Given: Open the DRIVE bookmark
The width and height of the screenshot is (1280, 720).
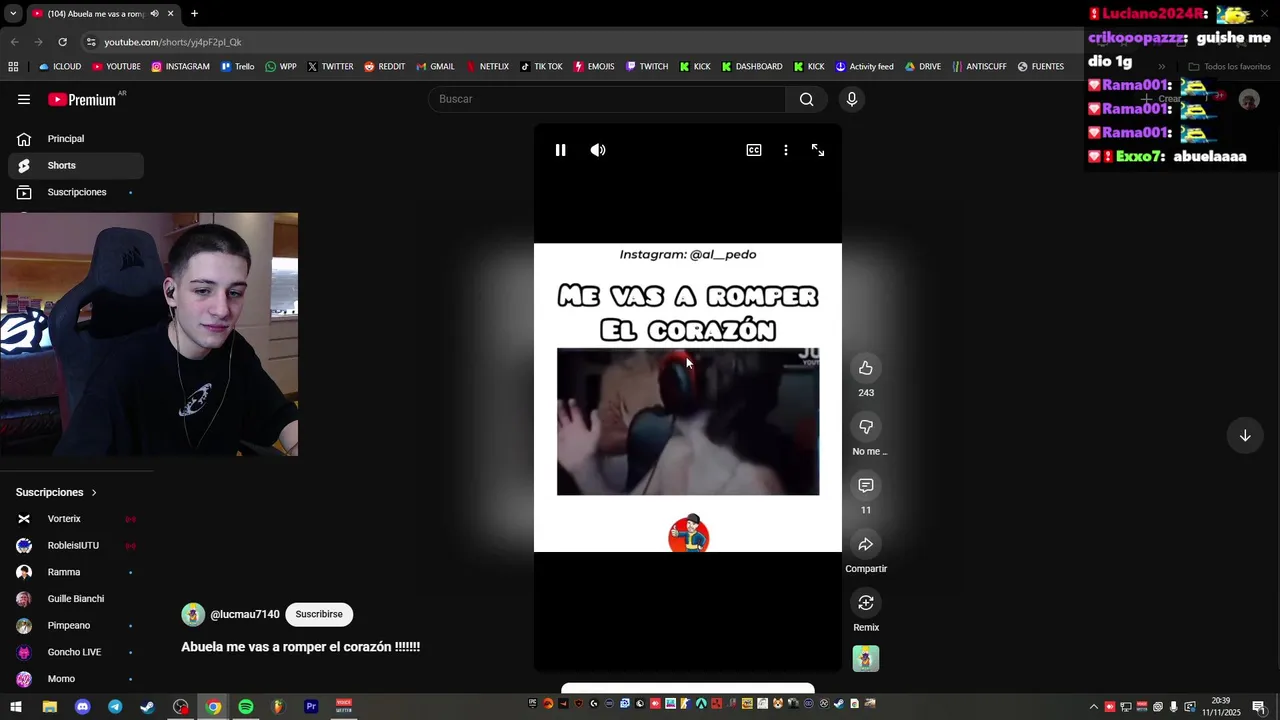Looking at the screenshot, I should point(923,67).
